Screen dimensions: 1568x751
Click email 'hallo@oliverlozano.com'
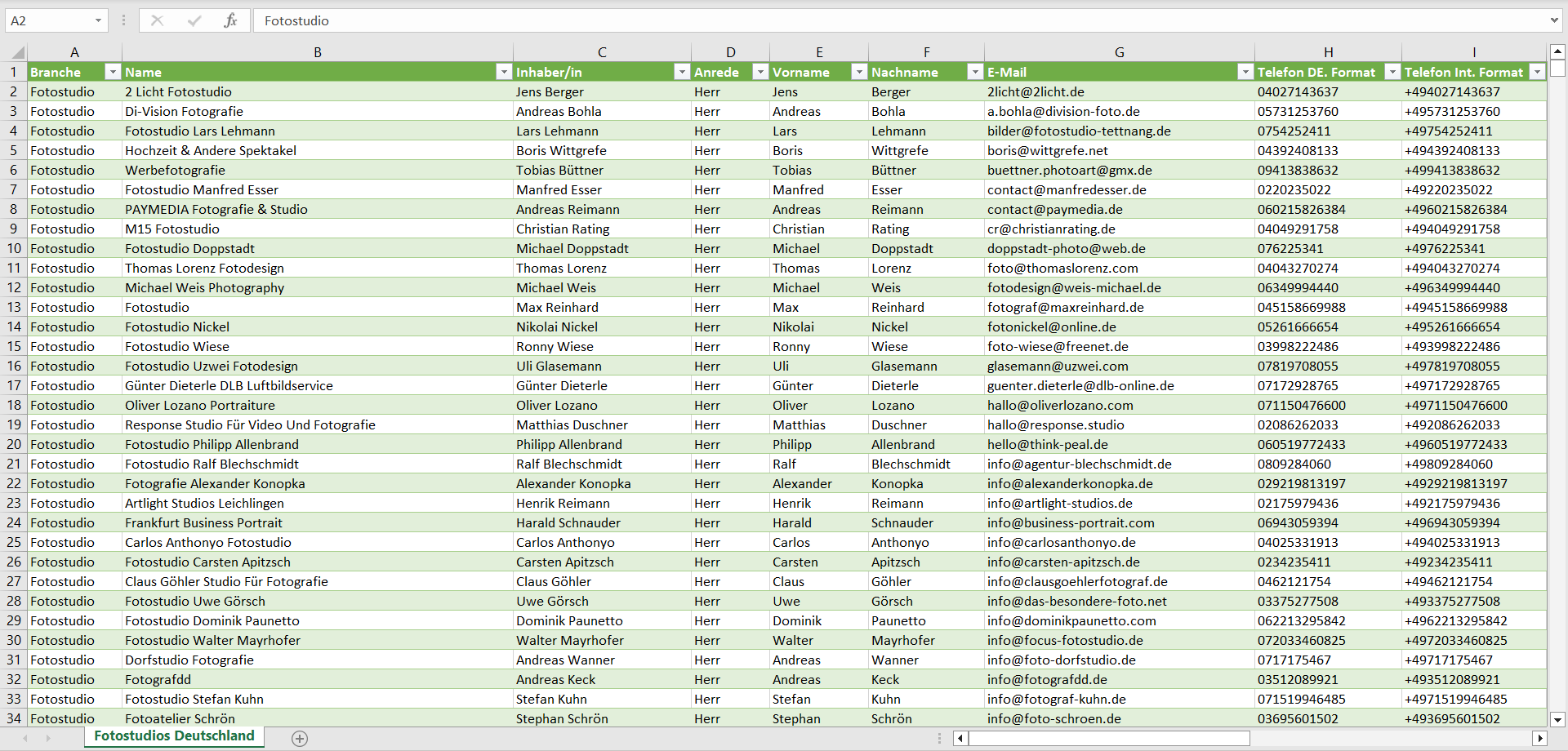coord(1119,405)
